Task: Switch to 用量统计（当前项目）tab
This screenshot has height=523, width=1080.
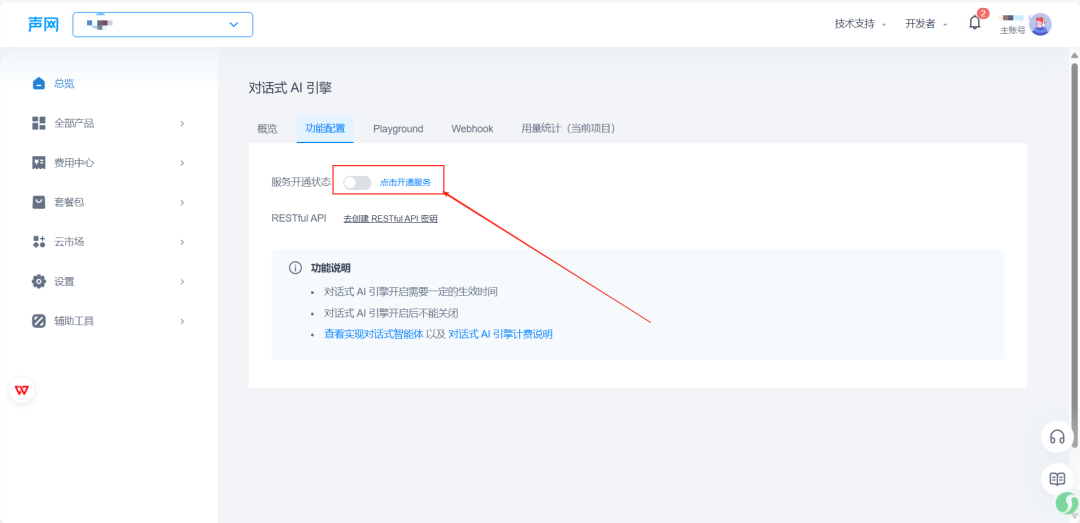Action: coord(568,129)
